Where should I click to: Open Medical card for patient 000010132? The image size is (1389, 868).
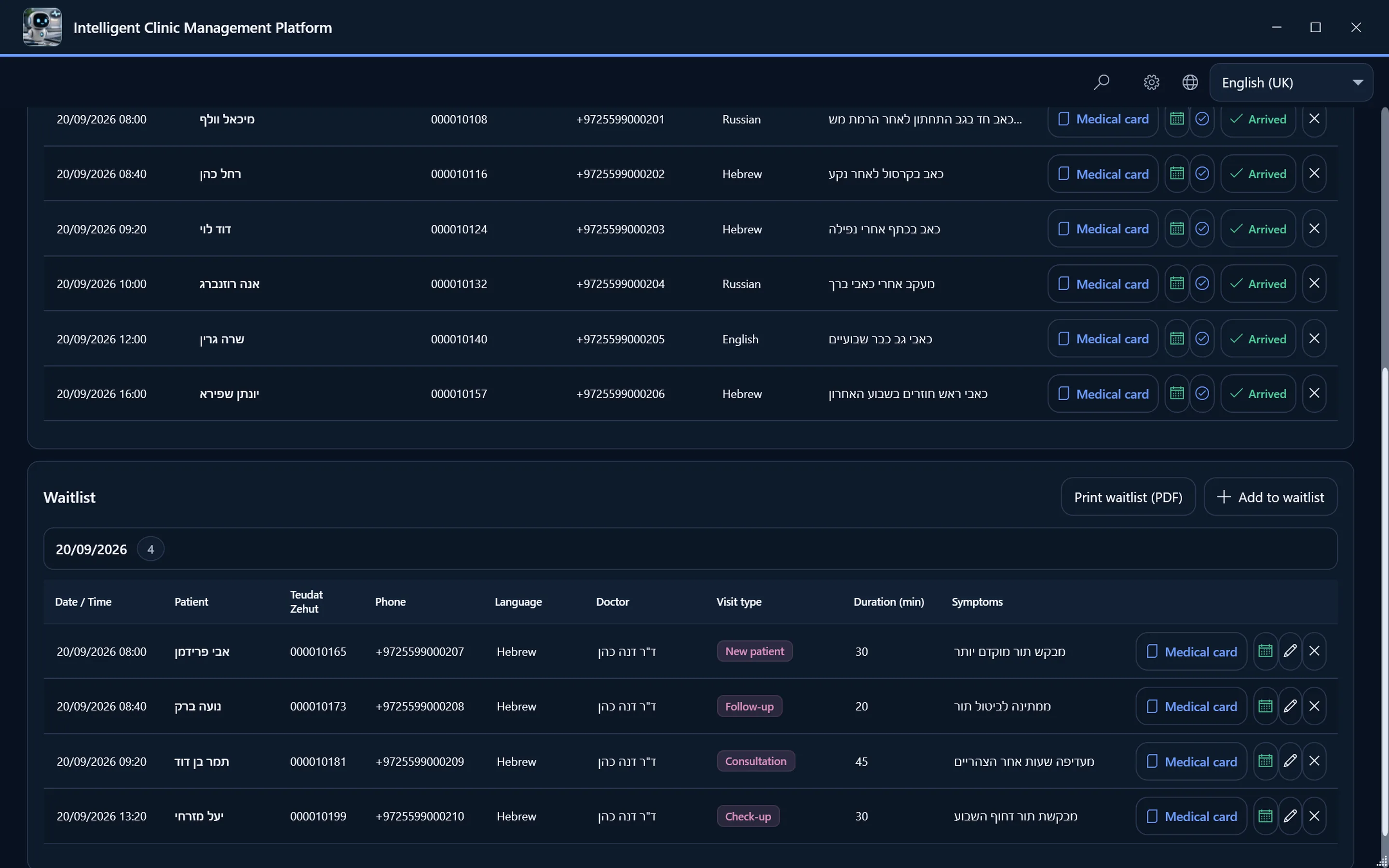click(x=1103, y=284)
